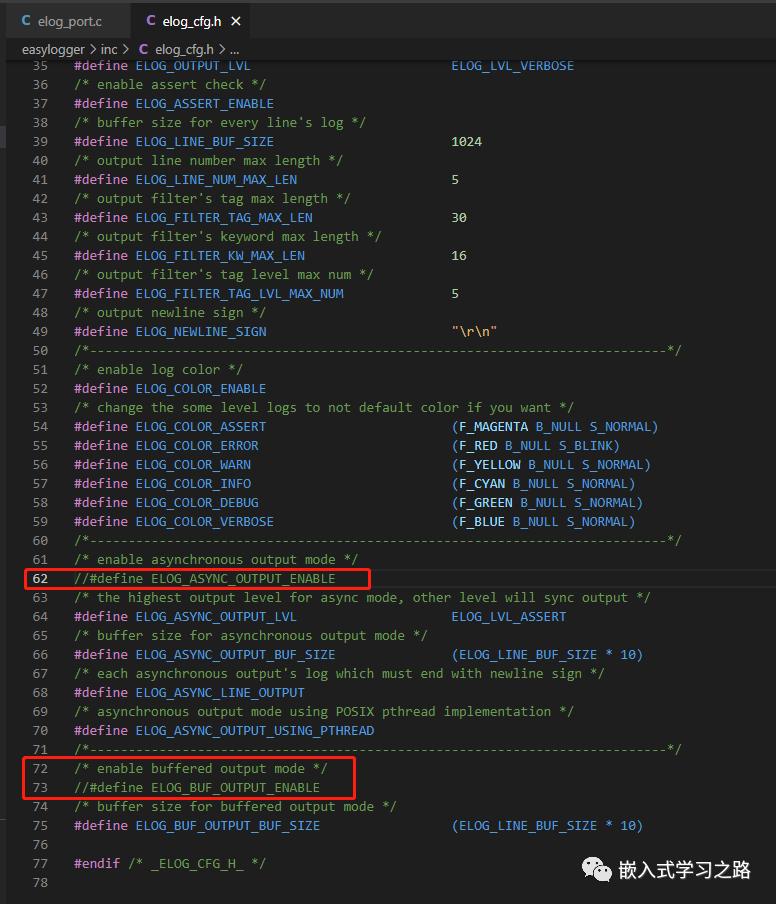Click the ELOG_COLOR_WARN macro name
This screenshot has height=904, width=776.
point(193,465)
